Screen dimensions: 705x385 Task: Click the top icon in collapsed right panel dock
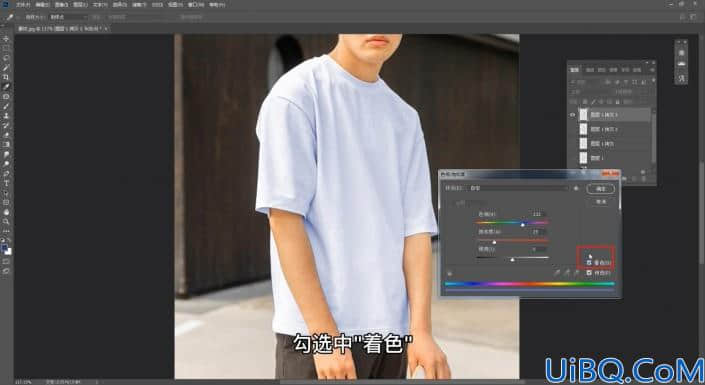(x=681, y=53)
